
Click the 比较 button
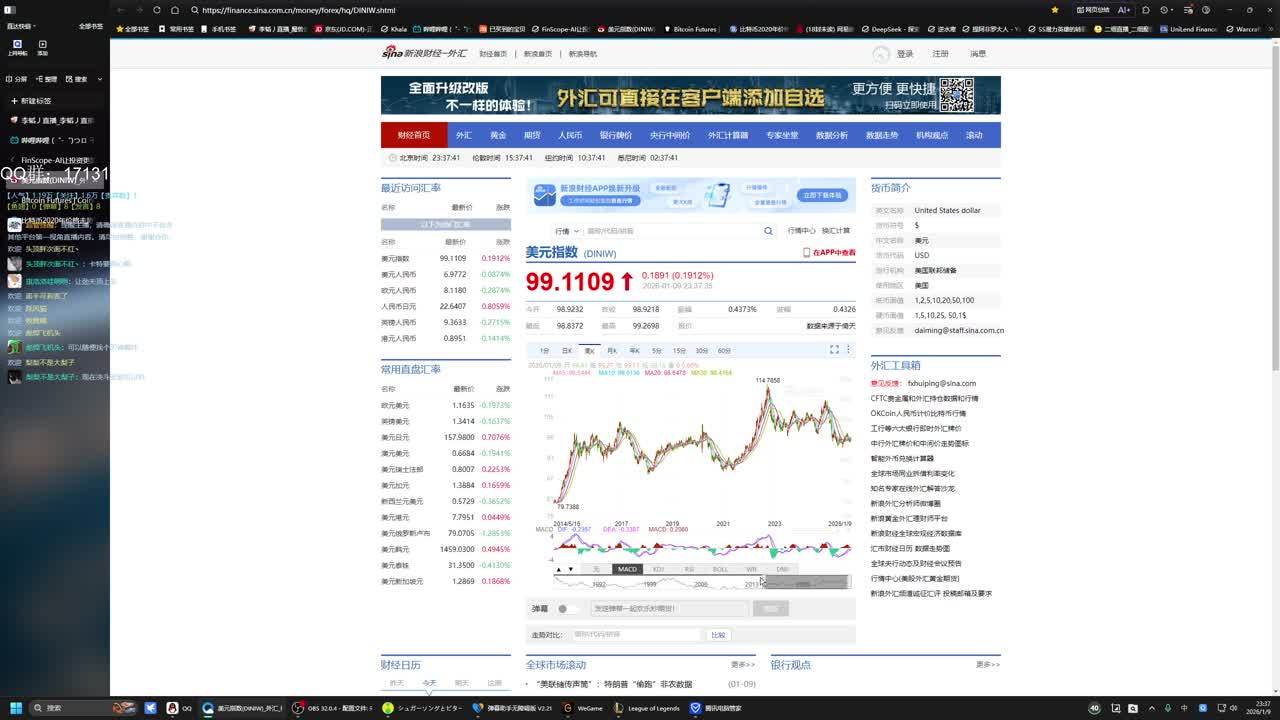pyautogui.click(x=718, y=635)
